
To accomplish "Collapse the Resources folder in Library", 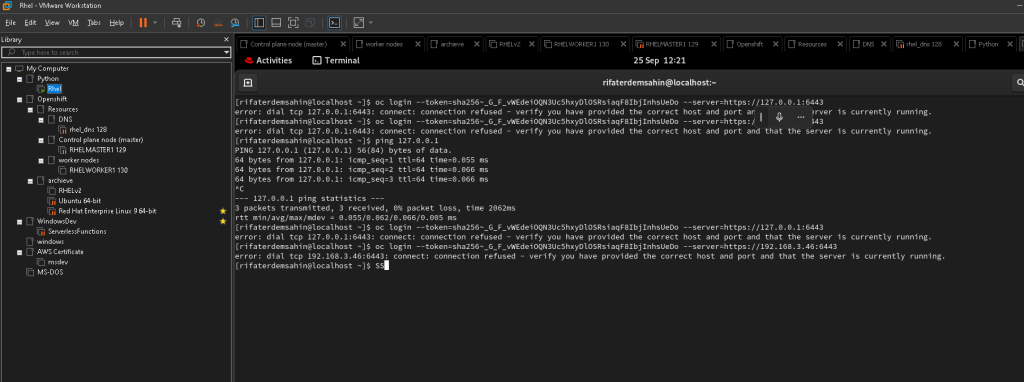I will [x=30, y=110].
